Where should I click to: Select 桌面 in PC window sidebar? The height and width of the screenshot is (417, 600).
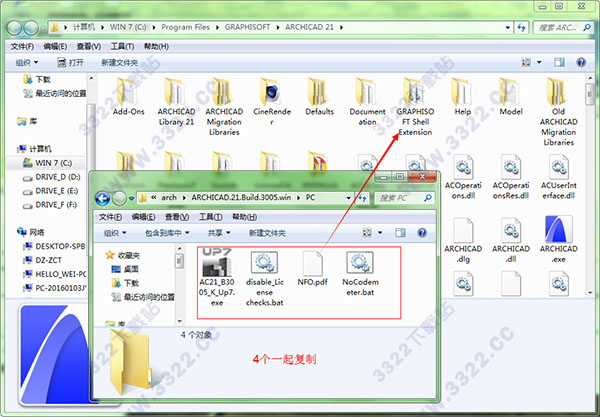click(125, 269)
